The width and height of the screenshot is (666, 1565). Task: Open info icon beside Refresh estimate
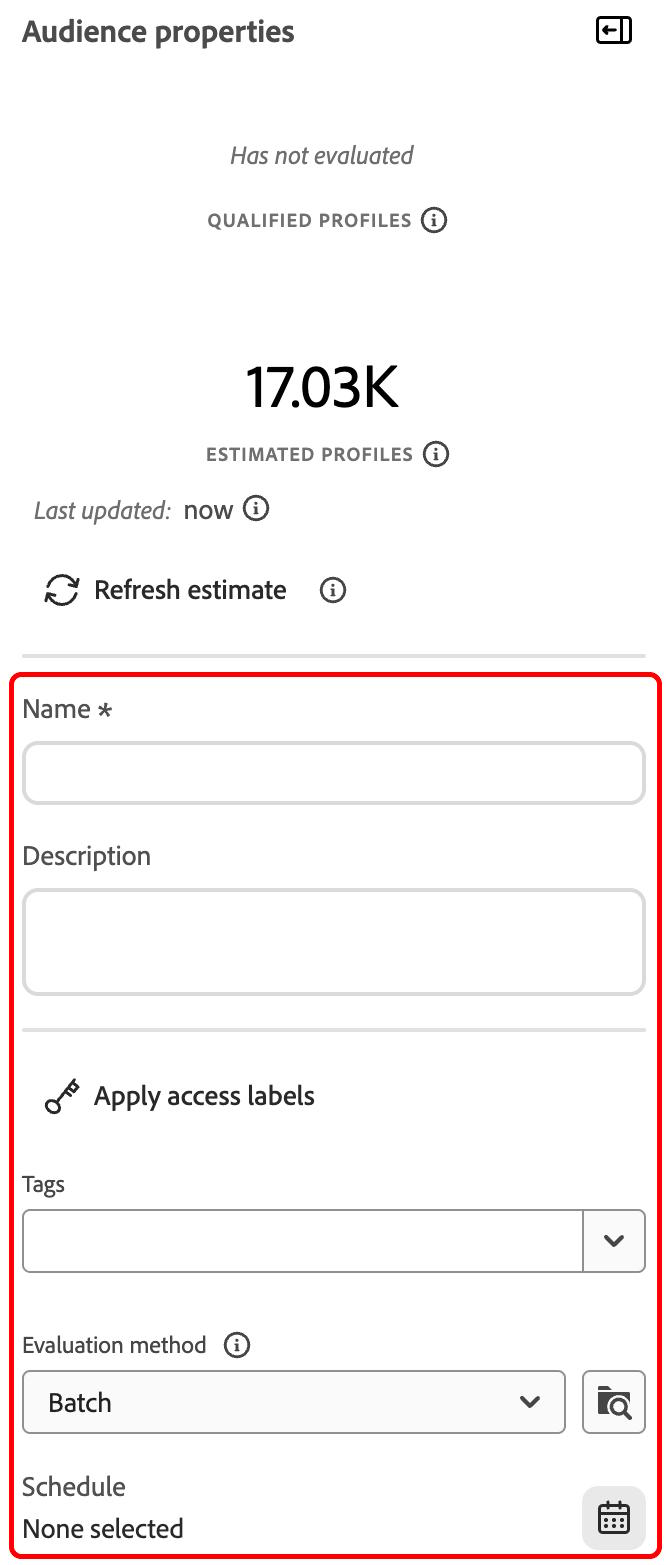click(333, 590)
